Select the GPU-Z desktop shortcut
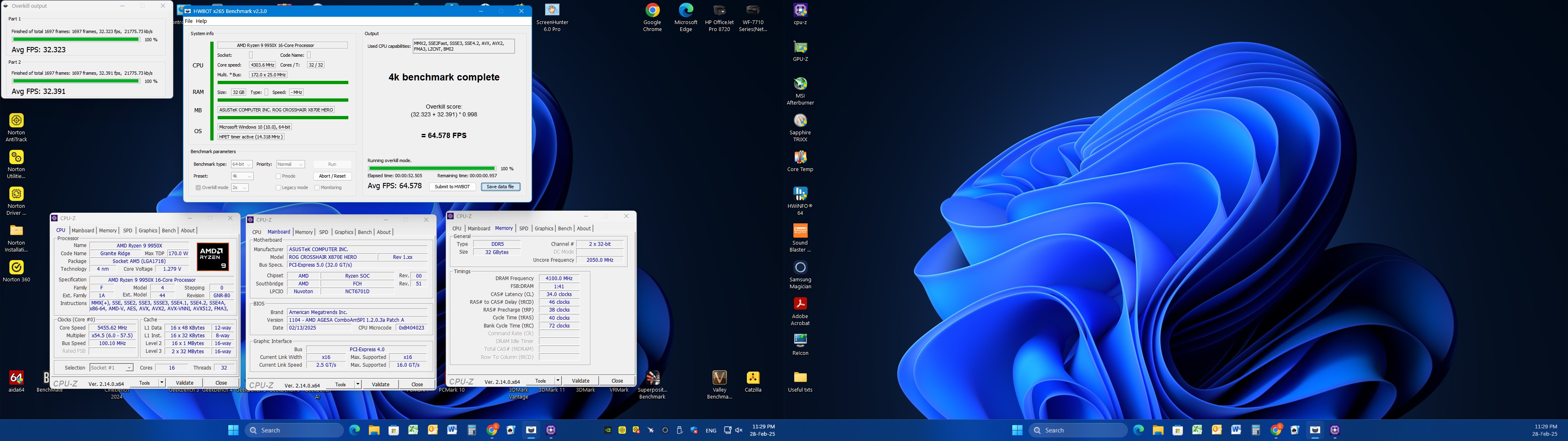The width and height of the screenshot is (1568, 441). point(800,51)
